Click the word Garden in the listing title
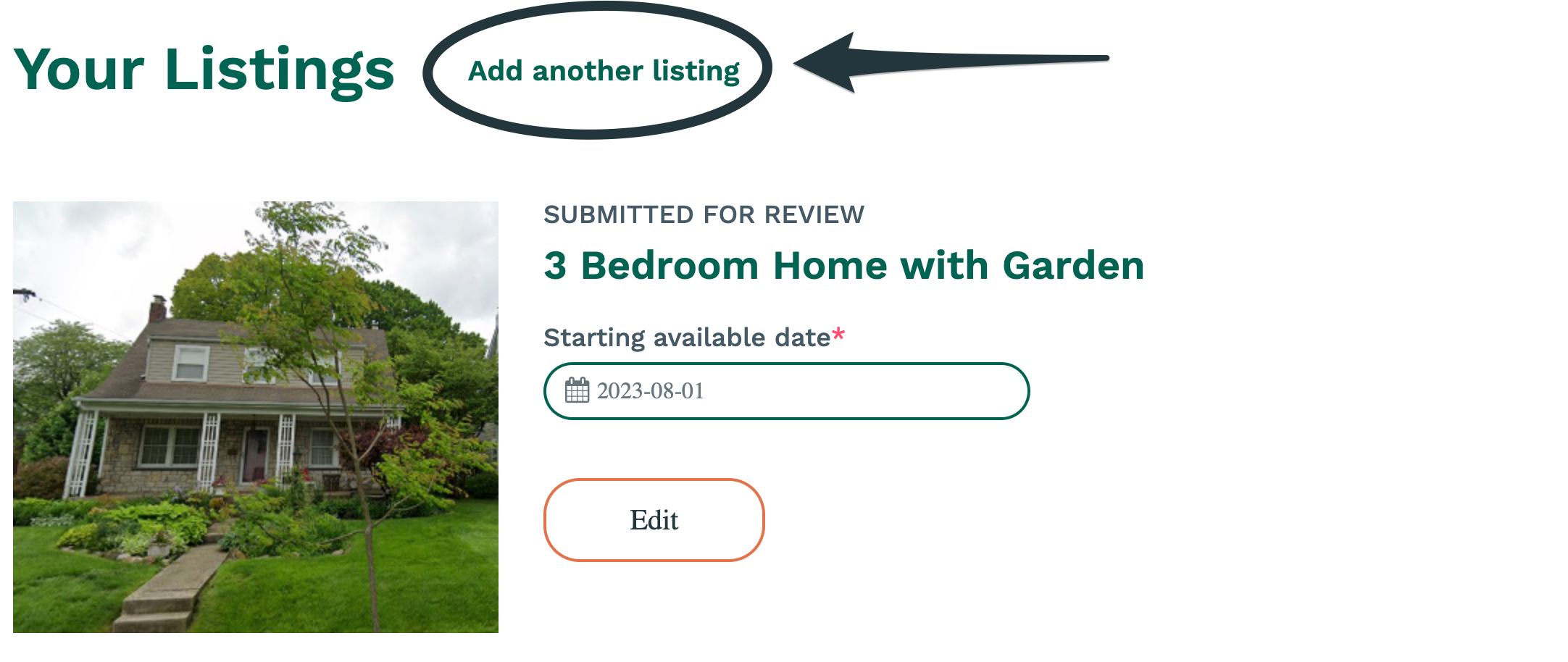 (1073, 266)
